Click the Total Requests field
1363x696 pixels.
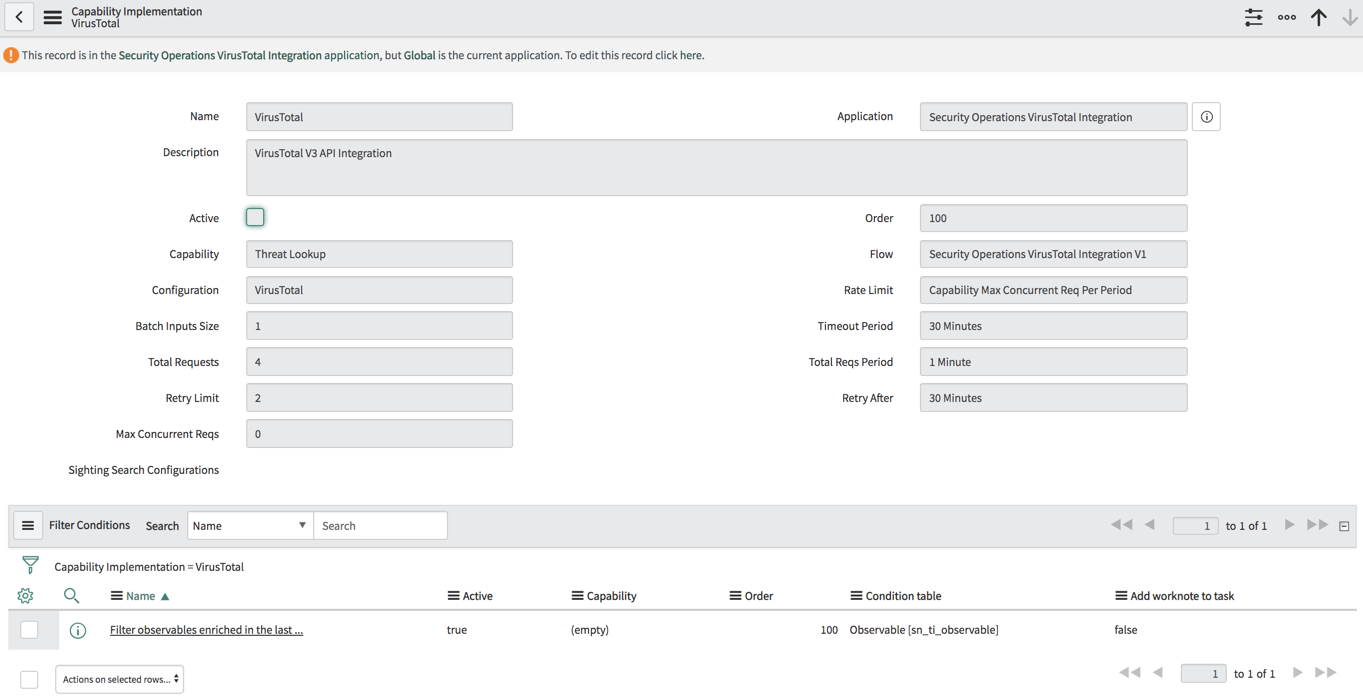[379, 362]
